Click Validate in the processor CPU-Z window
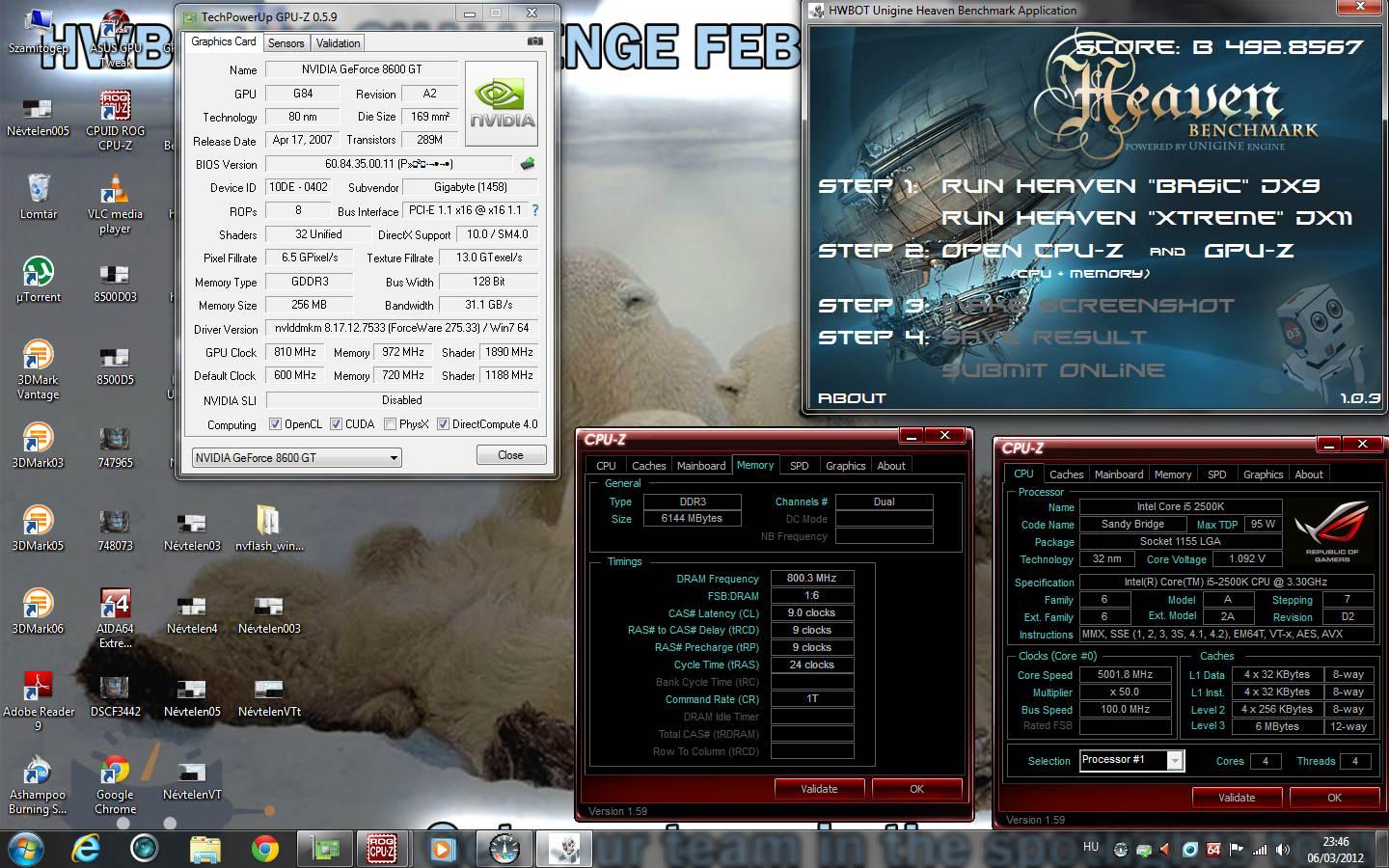The image size is (1389, 868). click(1237, 798)
